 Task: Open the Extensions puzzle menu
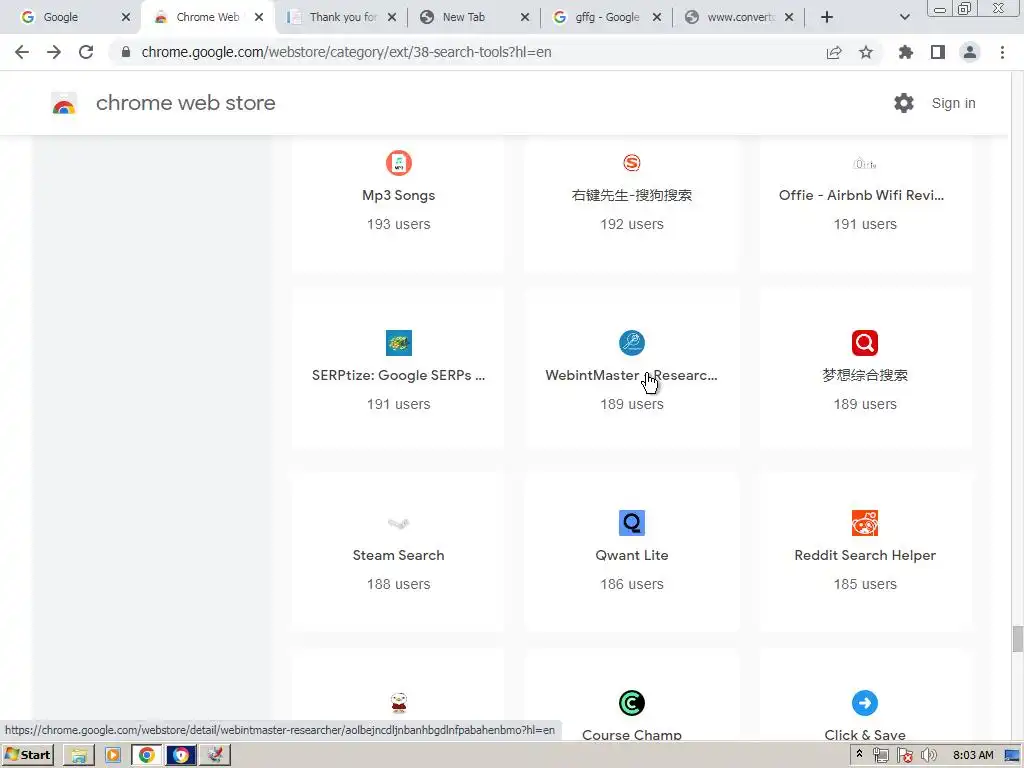[x=906, y=52]
